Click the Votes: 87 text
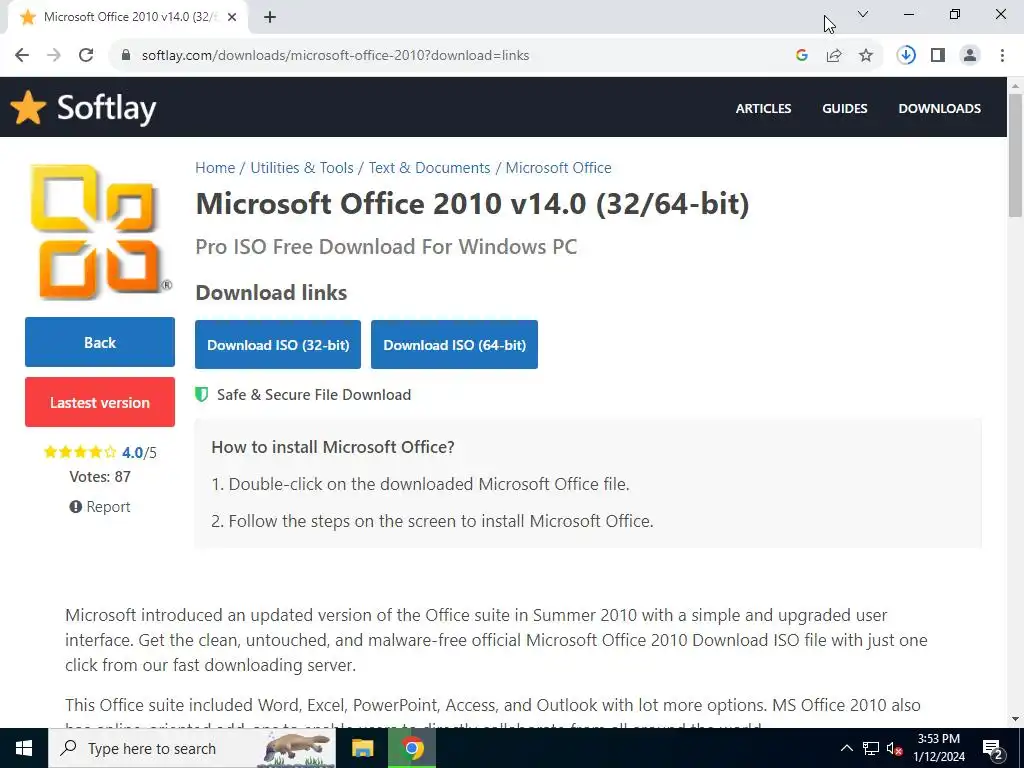 click(x=100, y=477)
